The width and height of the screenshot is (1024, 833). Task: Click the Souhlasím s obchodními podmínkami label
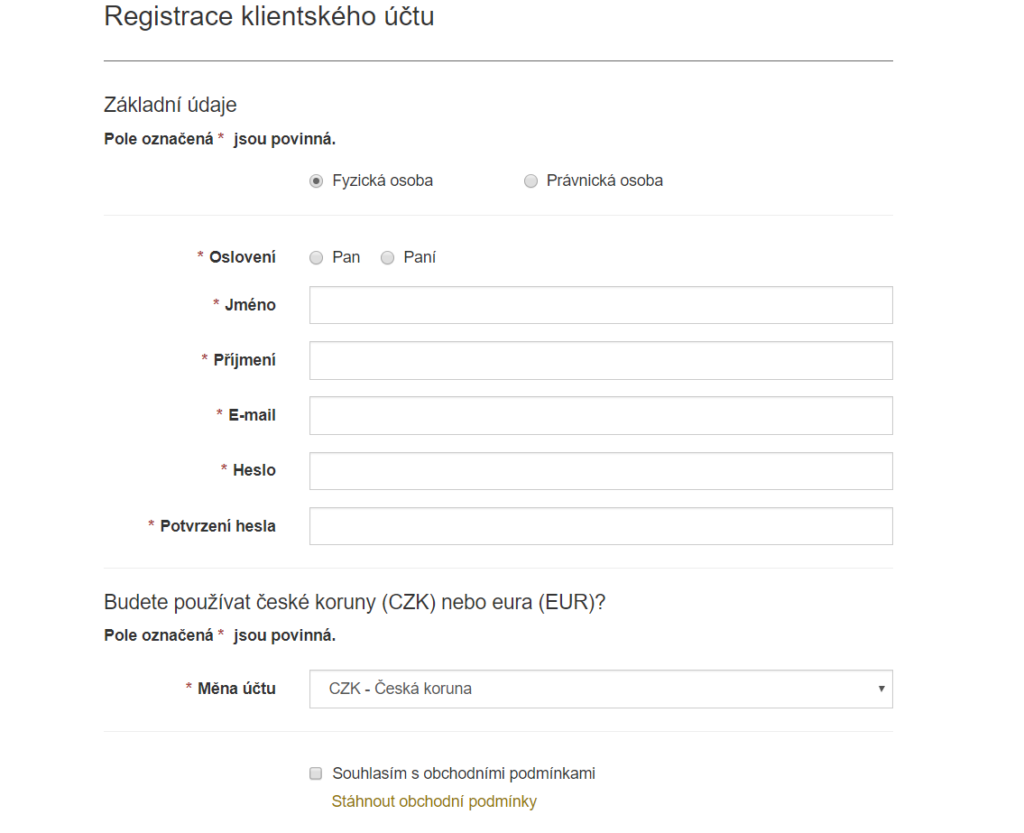[x=464, y=774]
